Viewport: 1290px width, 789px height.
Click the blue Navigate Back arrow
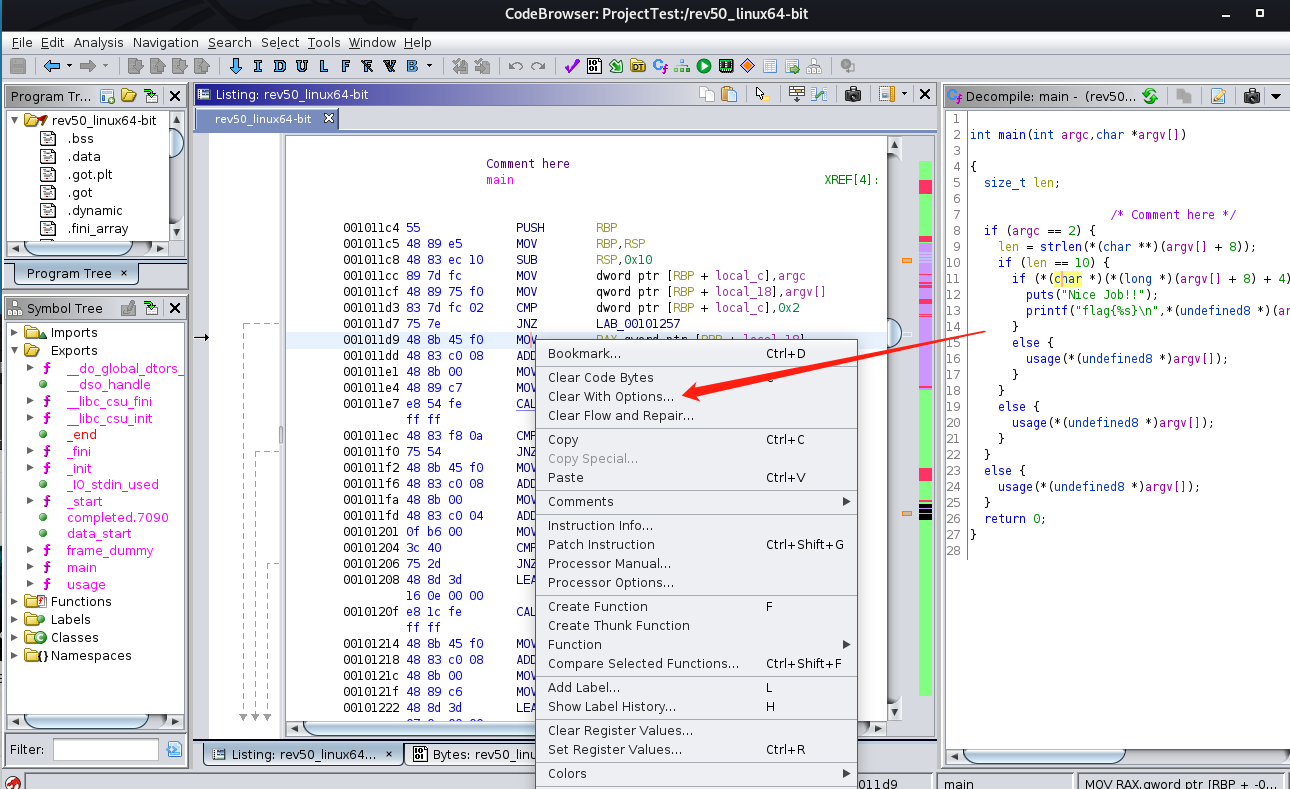click(52, 66)
